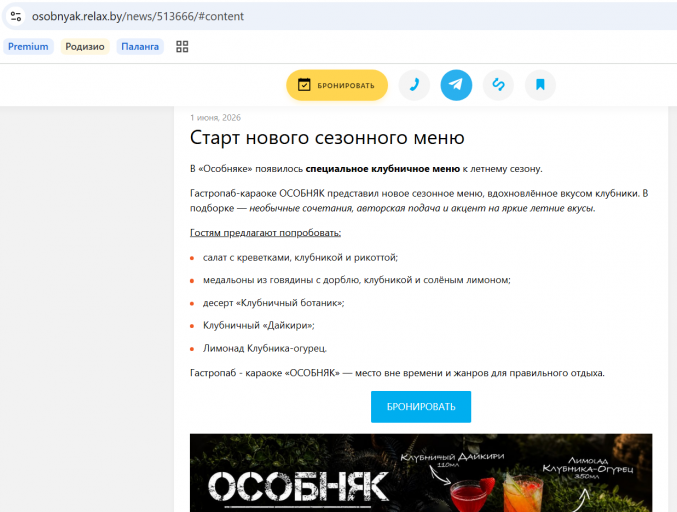Click the phone call icon
Image resolution: width=677 pixels, height=512 pixels.
point(414,85)
